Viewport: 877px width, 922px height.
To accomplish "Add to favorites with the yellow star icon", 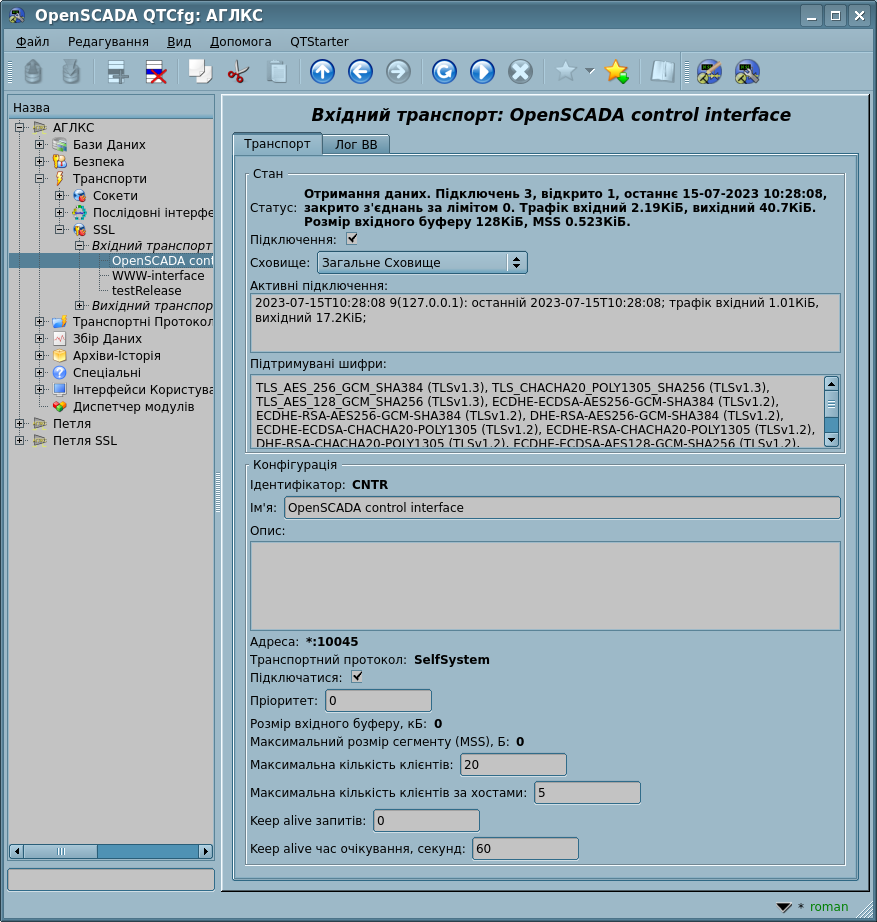I will (616, 72).
